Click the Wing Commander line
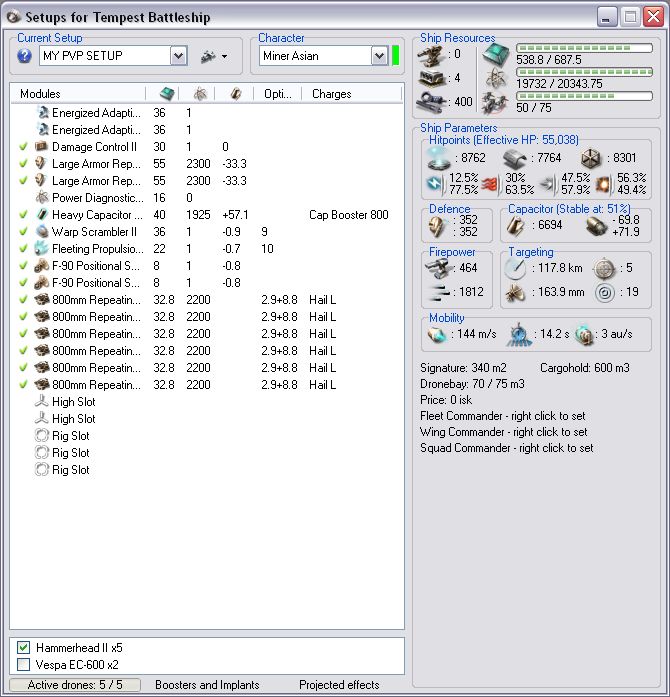Screen dimensions: 670x697 pos(503,432)
